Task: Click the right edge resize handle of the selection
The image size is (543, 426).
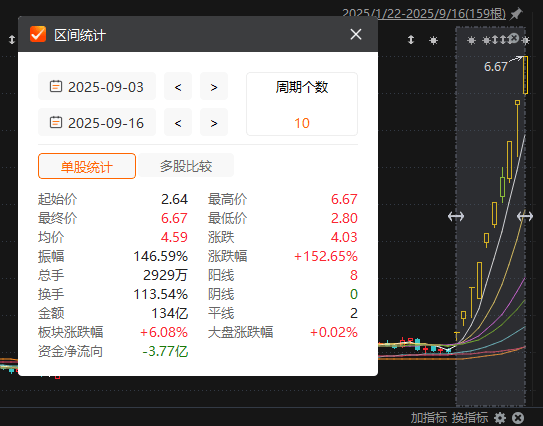Action: pos(525,217)
